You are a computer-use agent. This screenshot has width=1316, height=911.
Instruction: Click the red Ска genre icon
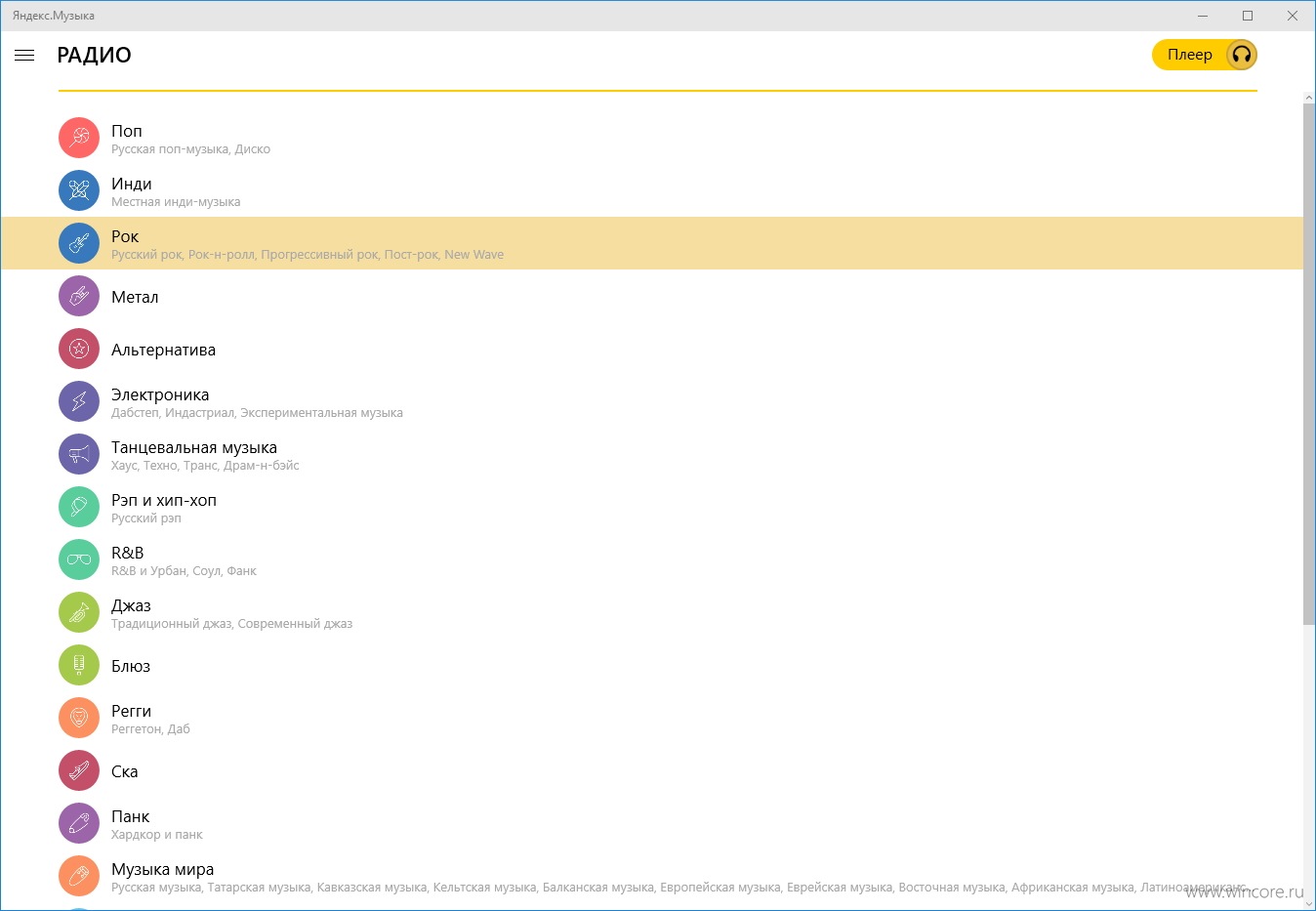point(79,770)
